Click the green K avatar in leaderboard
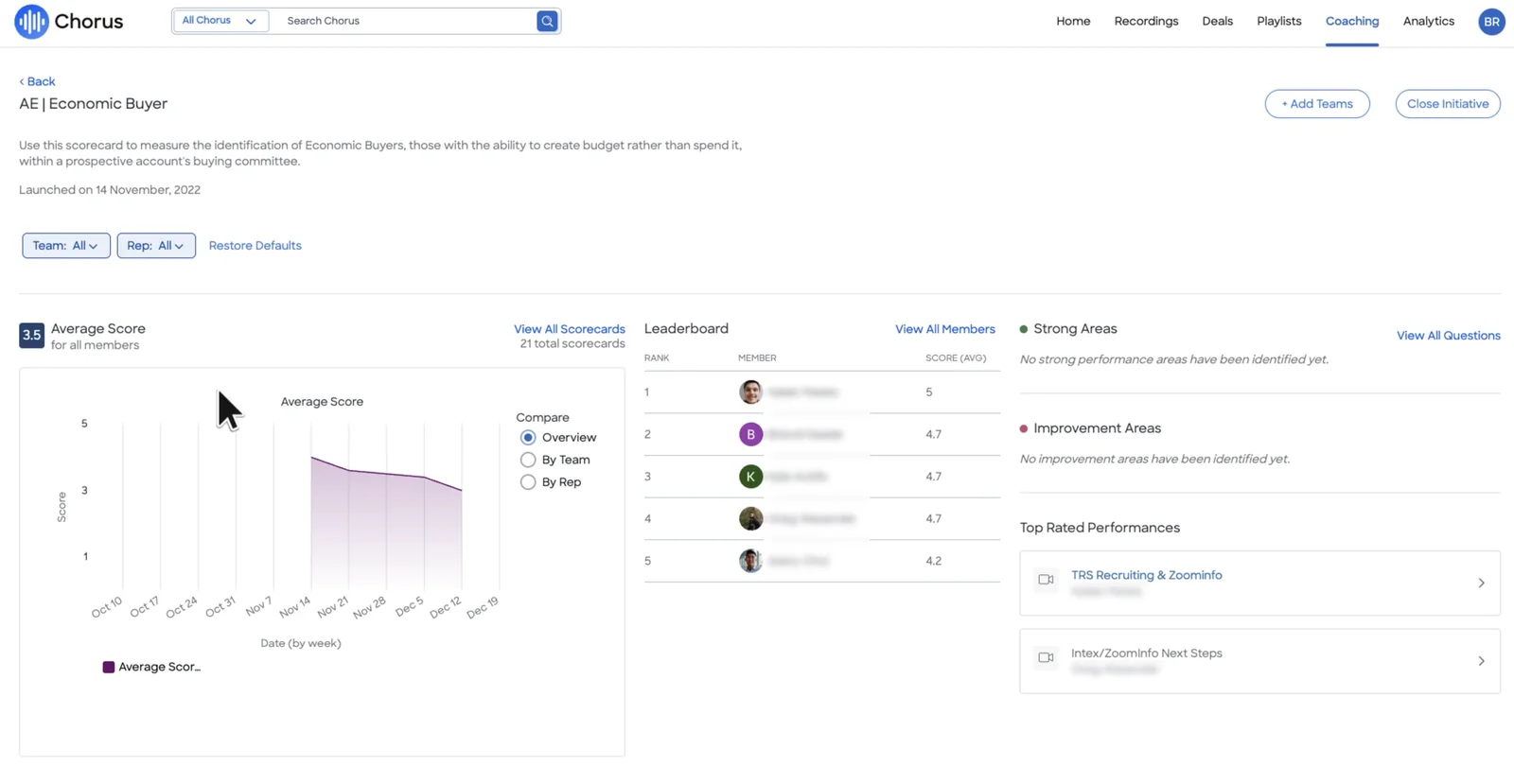 click(x=750, y=477)
